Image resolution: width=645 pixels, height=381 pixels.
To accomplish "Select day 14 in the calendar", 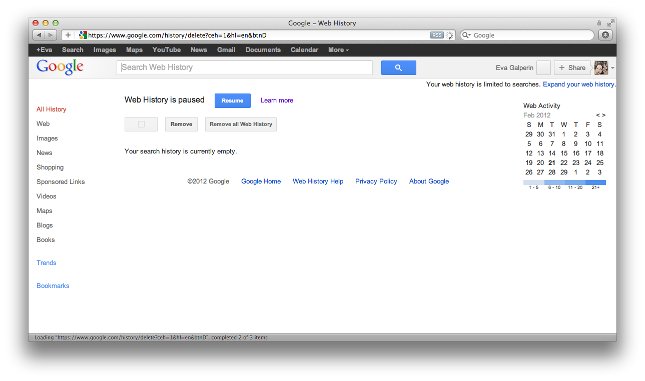I will [552, 153].
